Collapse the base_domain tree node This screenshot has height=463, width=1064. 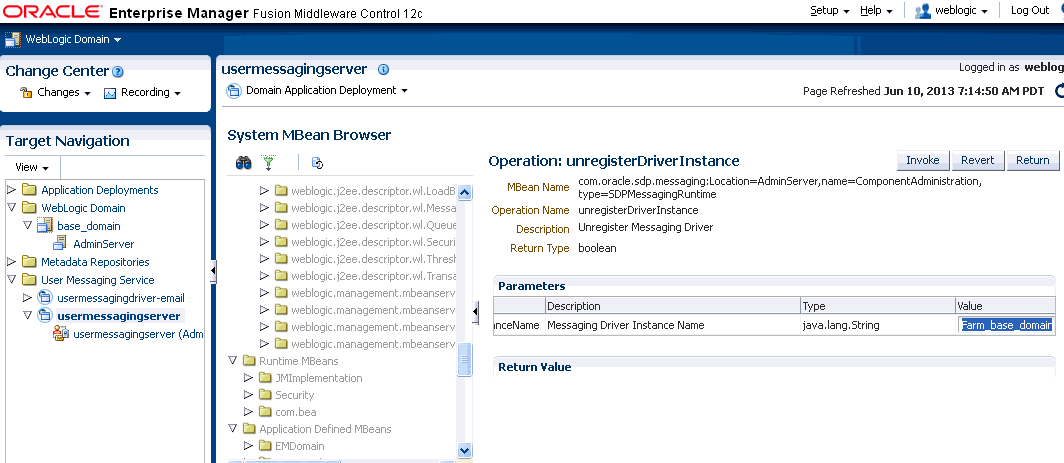click(x=27, y=225)
